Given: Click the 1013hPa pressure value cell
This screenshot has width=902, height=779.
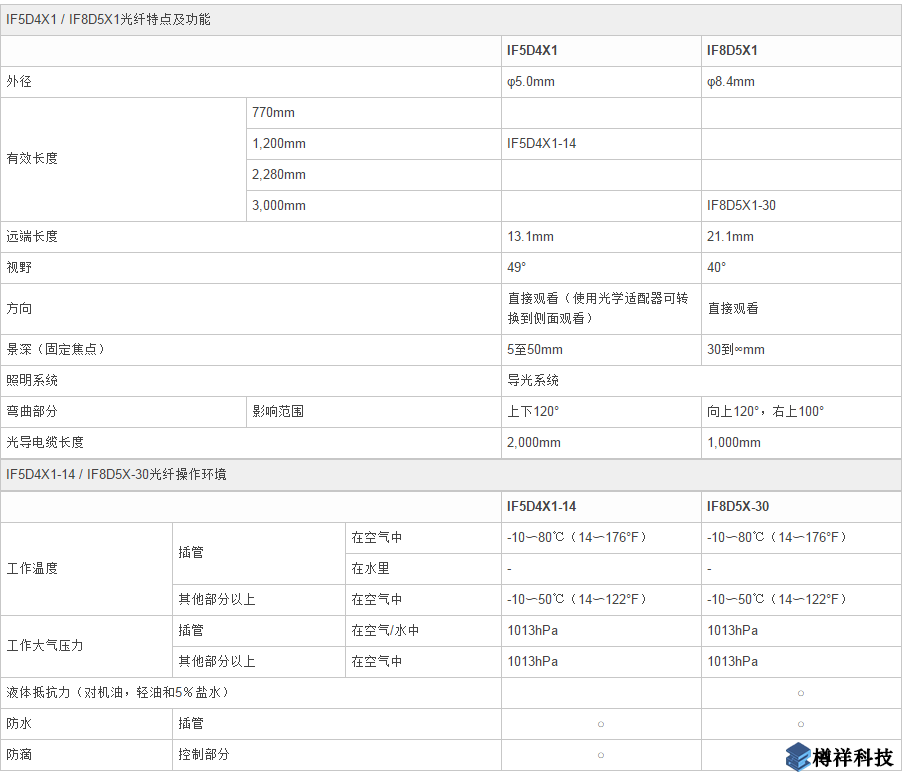Looking at the screenshot, I should pos(527,630).
